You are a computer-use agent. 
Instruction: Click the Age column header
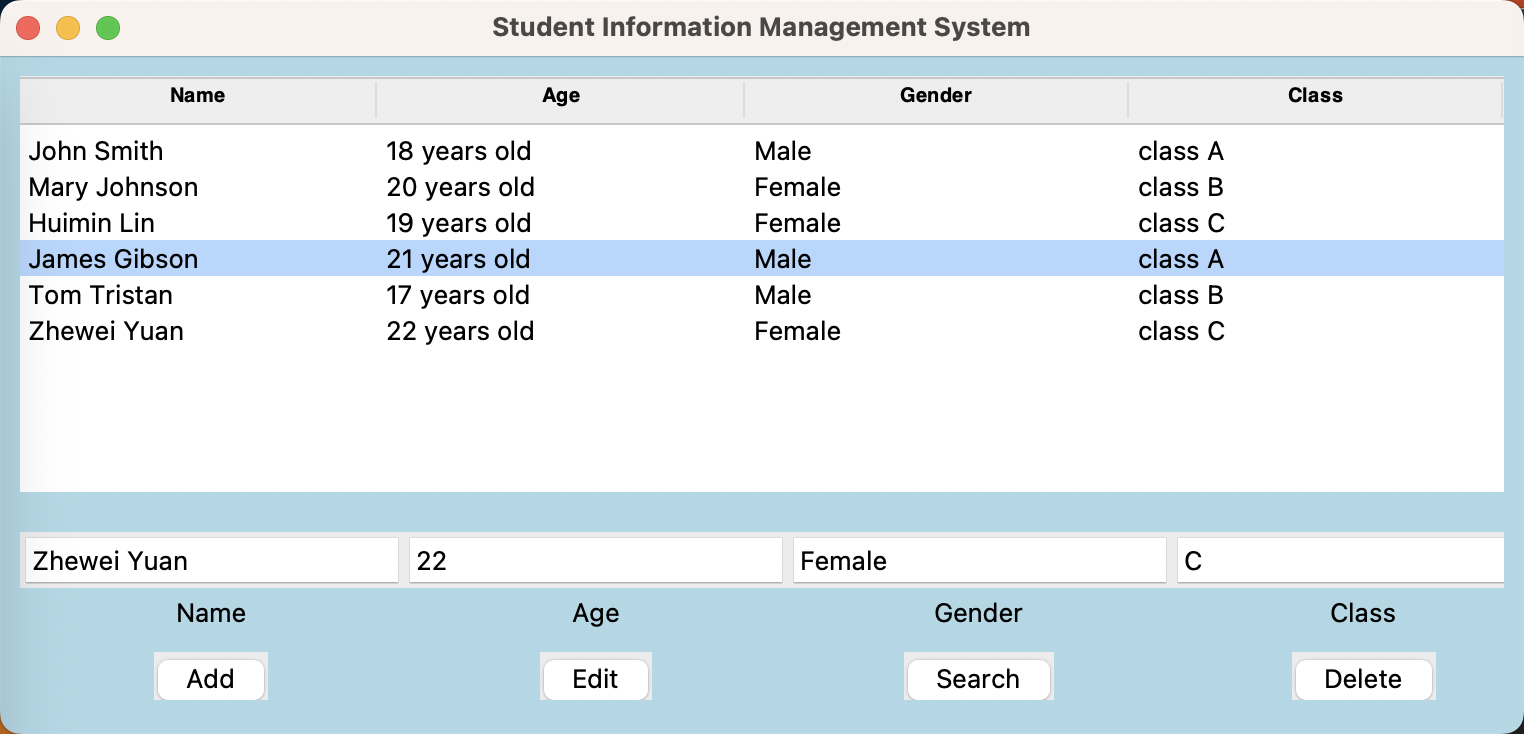coord(560,95)
